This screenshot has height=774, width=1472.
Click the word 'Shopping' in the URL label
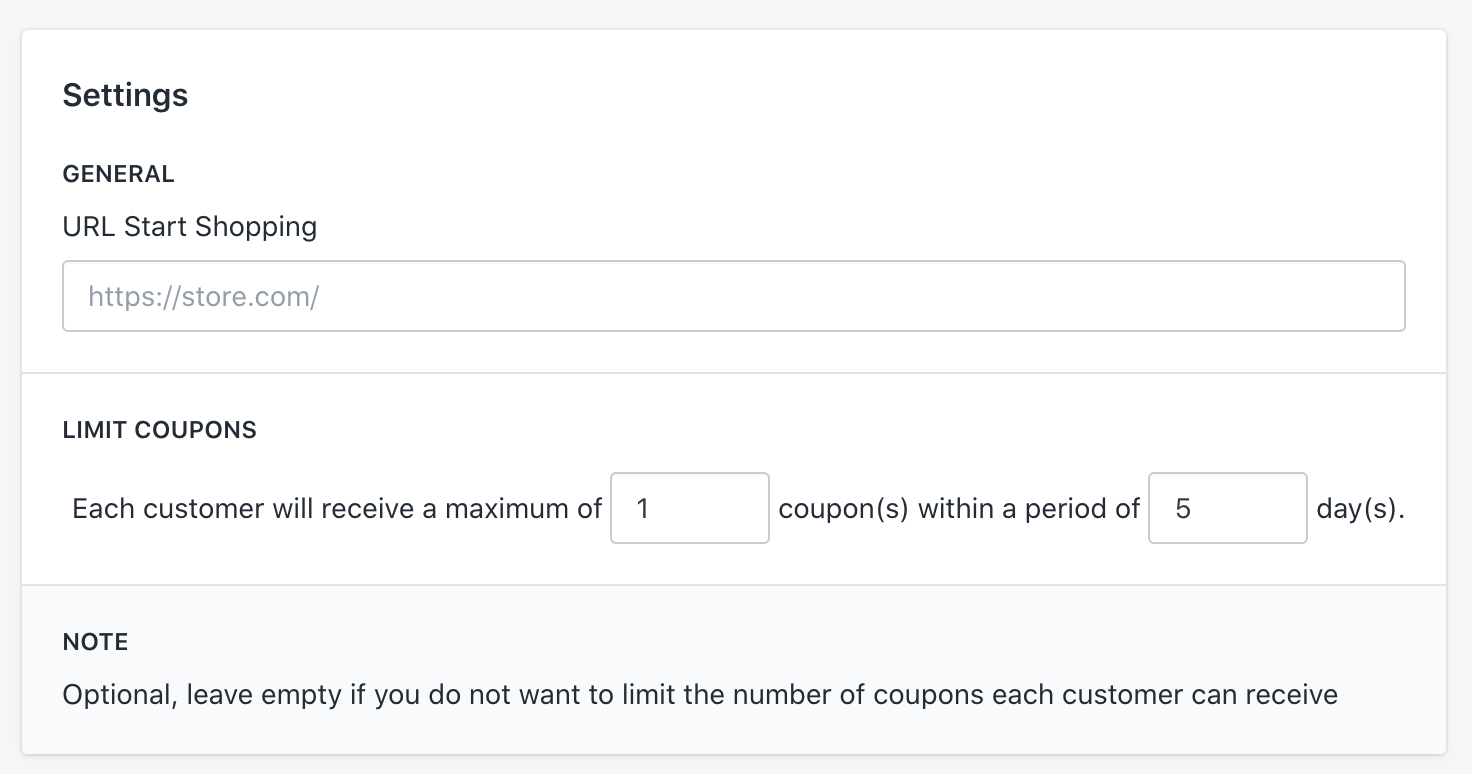pos(256,227)
